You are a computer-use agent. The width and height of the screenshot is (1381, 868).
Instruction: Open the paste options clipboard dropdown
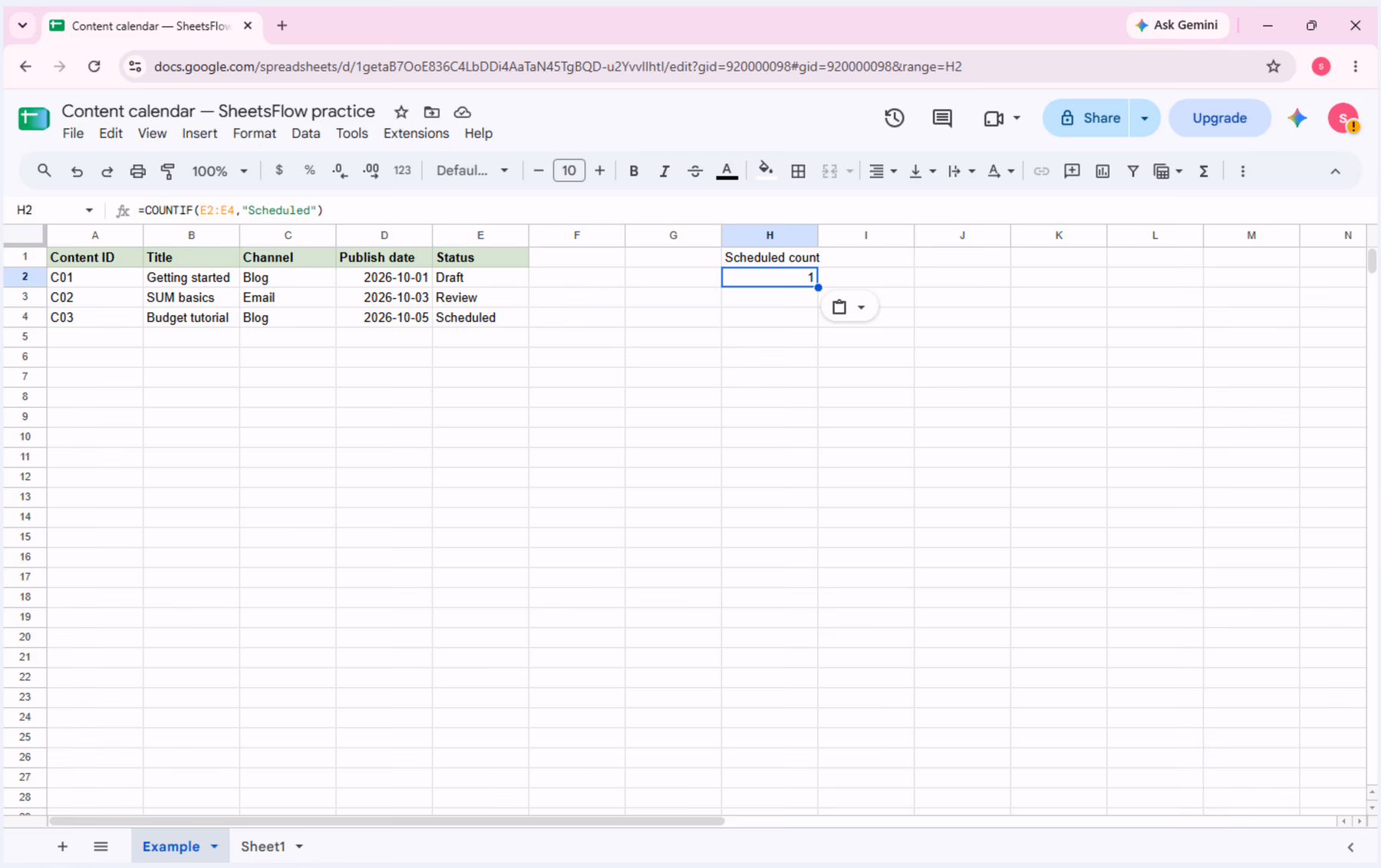849,307
